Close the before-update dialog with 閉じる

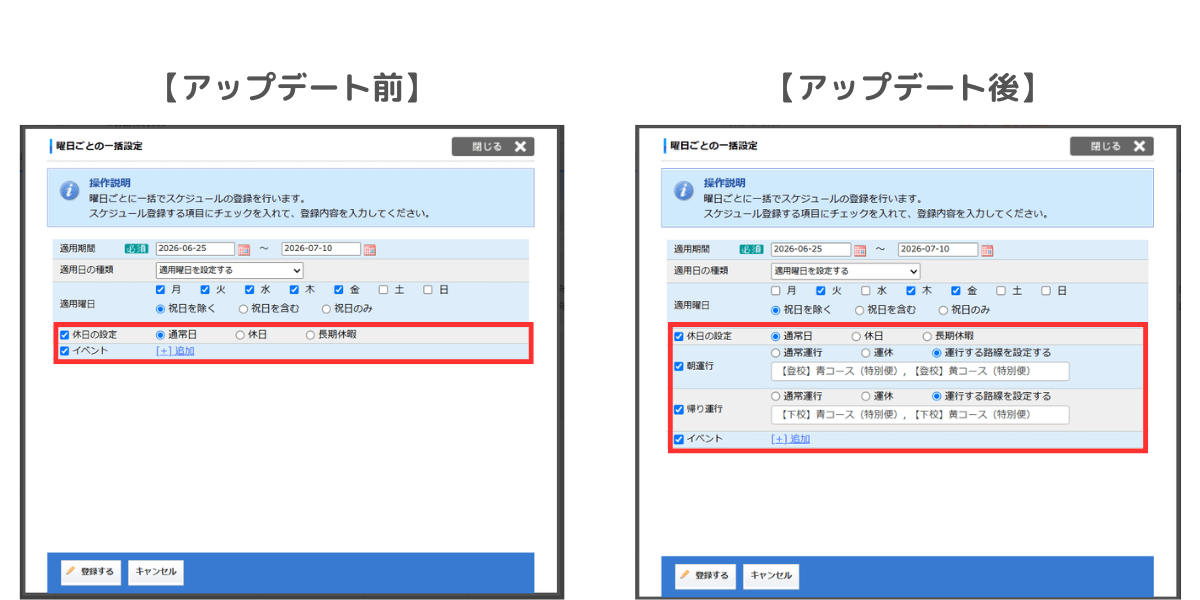[493, 146]
